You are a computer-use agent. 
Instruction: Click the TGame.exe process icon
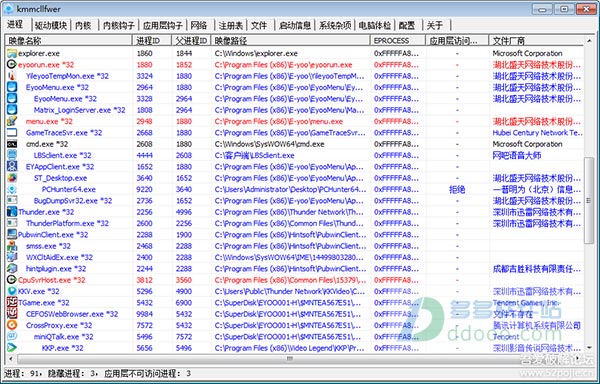(x=12, y=303)
